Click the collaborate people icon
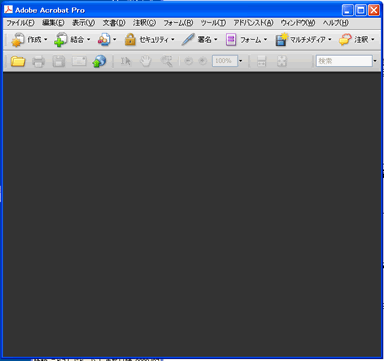 tap(104, 39)
